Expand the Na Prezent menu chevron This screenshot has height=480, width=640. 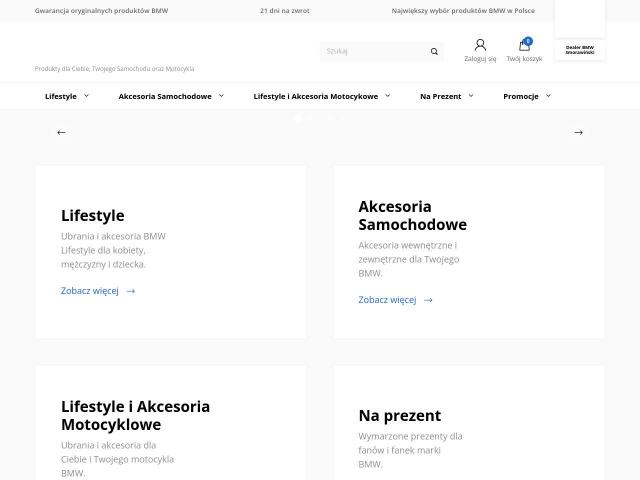coord(471,96)
